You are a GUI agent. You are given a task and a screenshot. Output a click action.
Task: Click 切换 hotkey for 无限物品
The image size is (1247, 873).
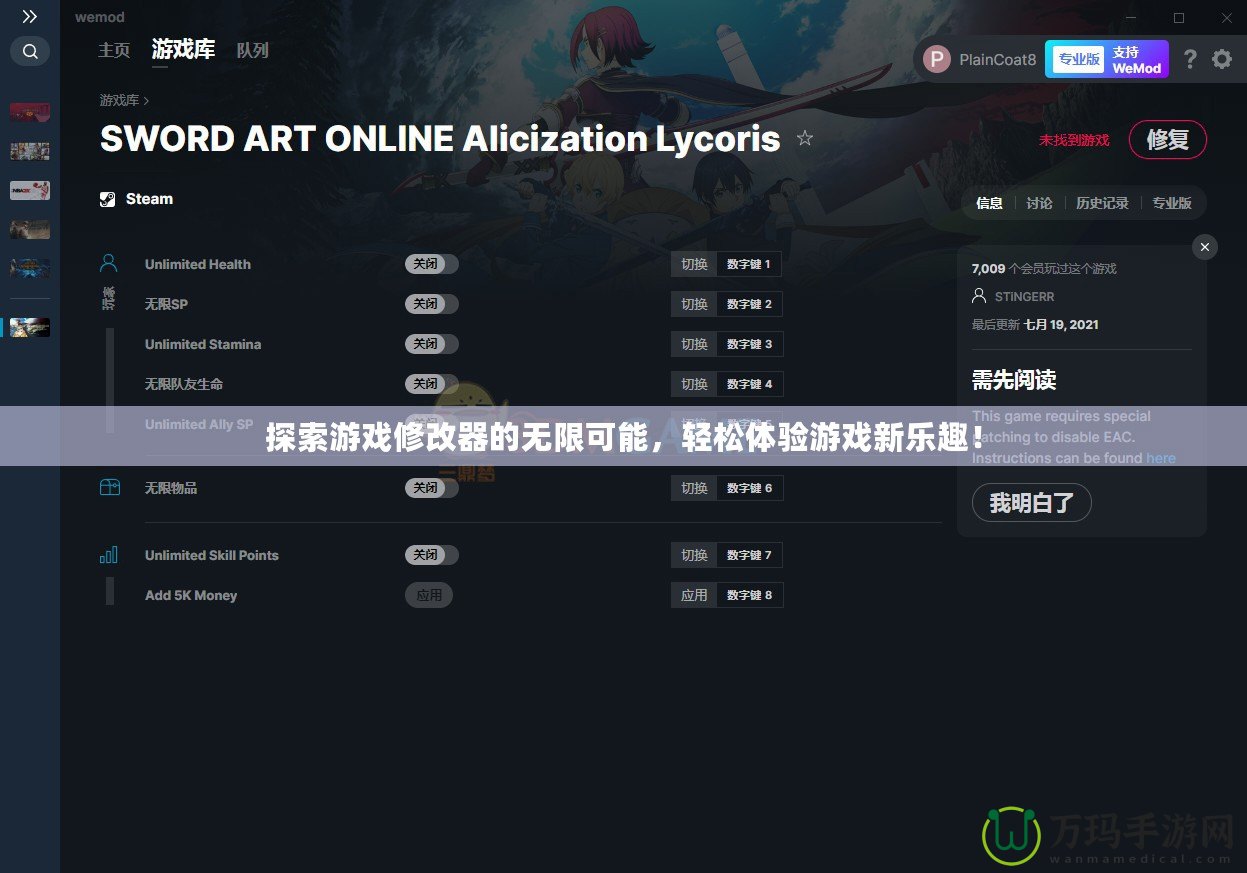tap(694, 488)
